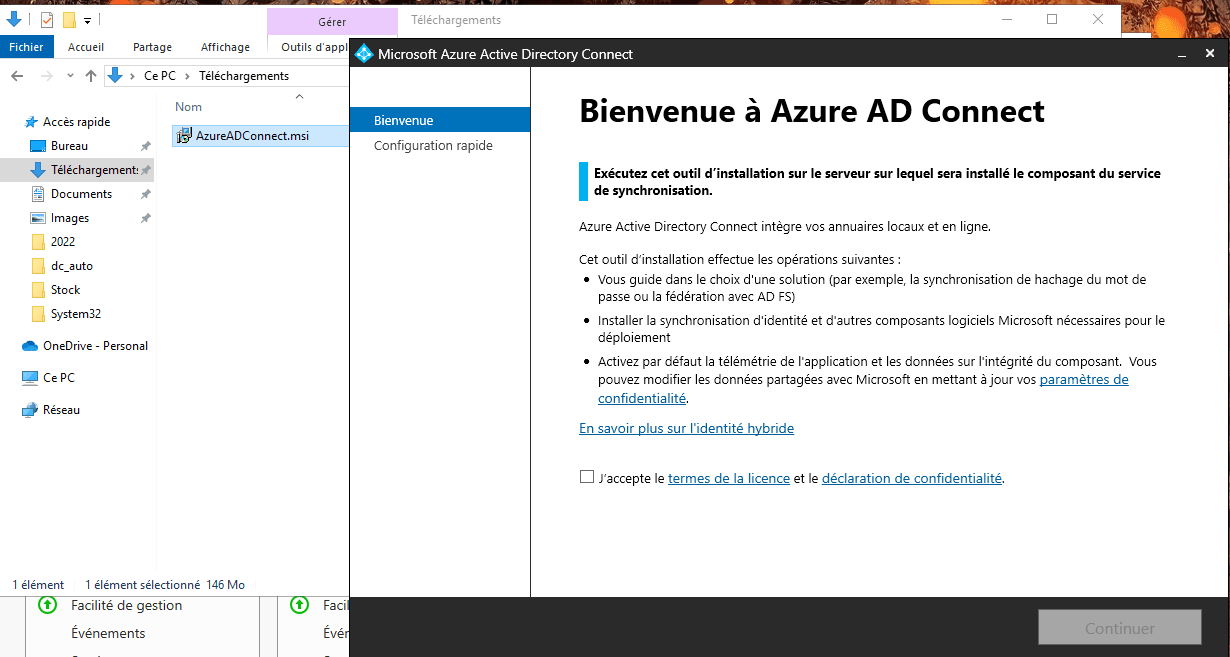Select the Ce PC computer icon in sidebar
Viewport: 1230px width, 657px height.
point(30,378)
